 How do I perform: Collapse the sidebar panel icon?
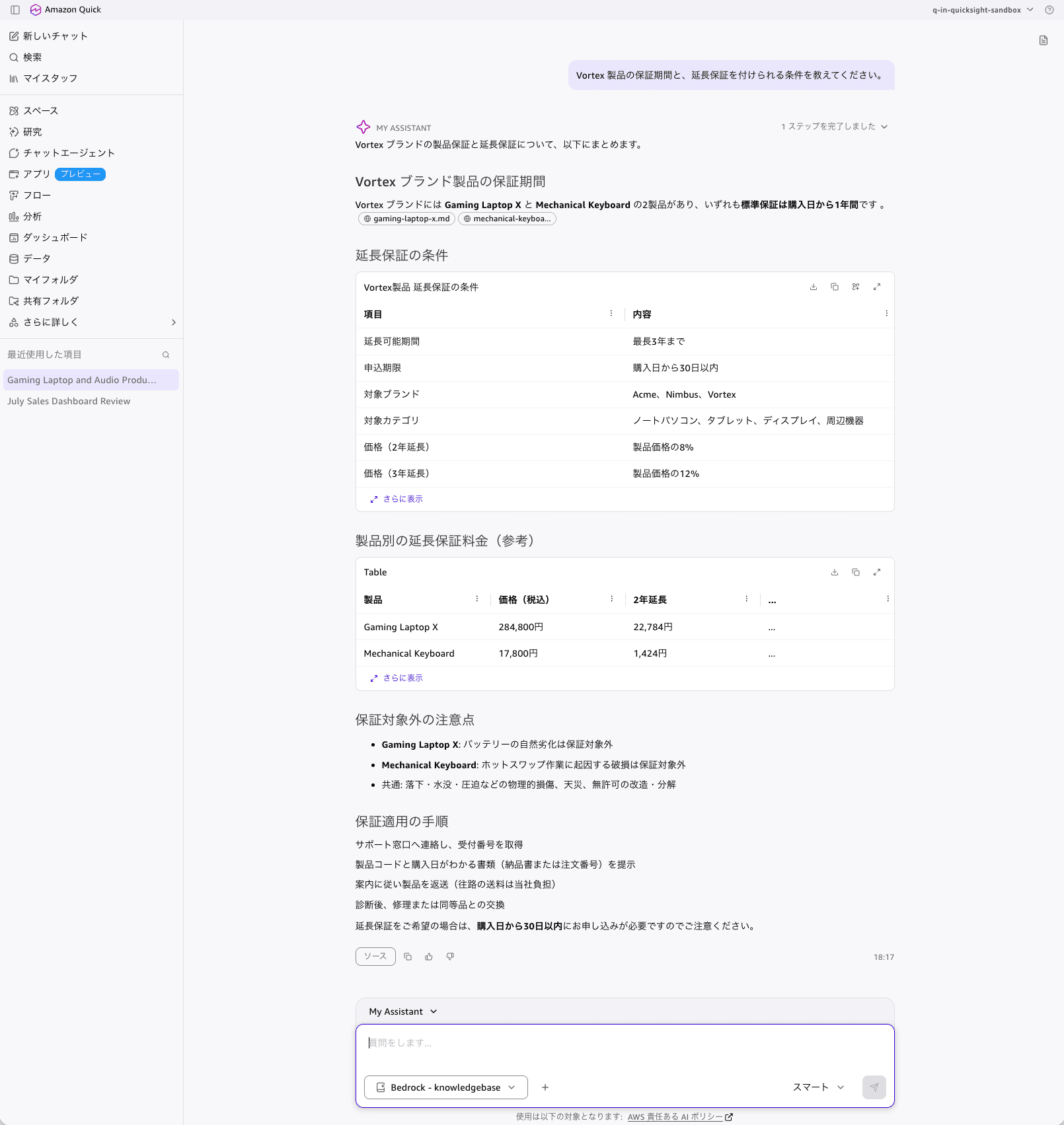[x=15, y=10]
